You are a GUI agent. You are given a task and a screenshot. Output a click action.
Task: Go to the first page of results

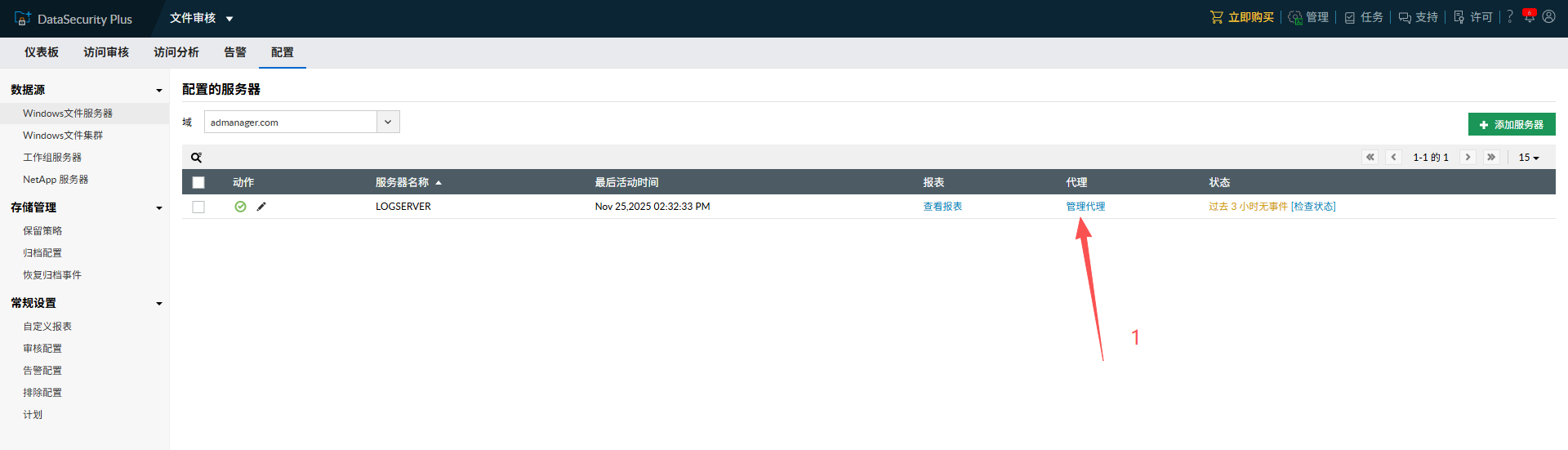1370,157
